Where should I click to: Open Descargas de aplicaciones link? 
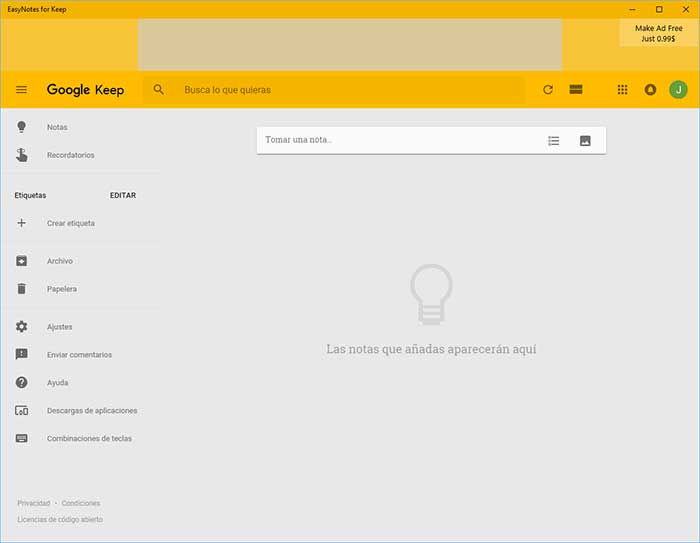click(92, 410)
